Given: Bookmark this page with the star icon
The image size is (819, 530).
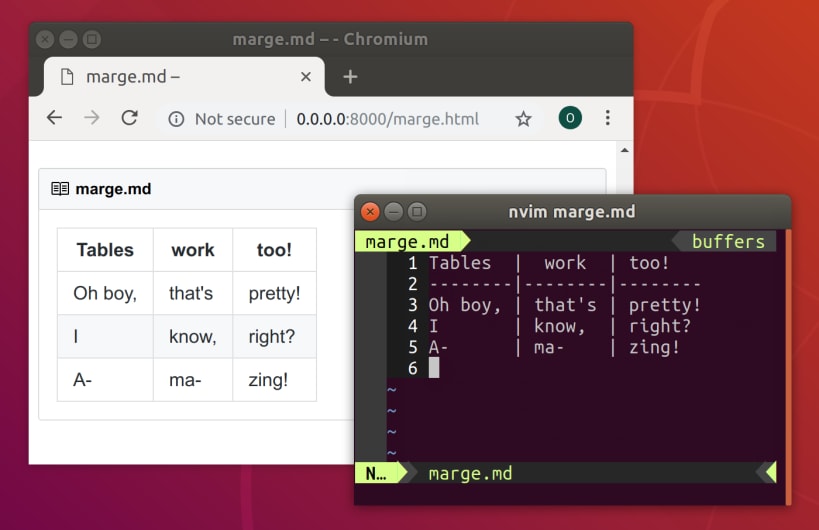Looking at the screenshot, I should pyautogui.click(x=523, y=119).
